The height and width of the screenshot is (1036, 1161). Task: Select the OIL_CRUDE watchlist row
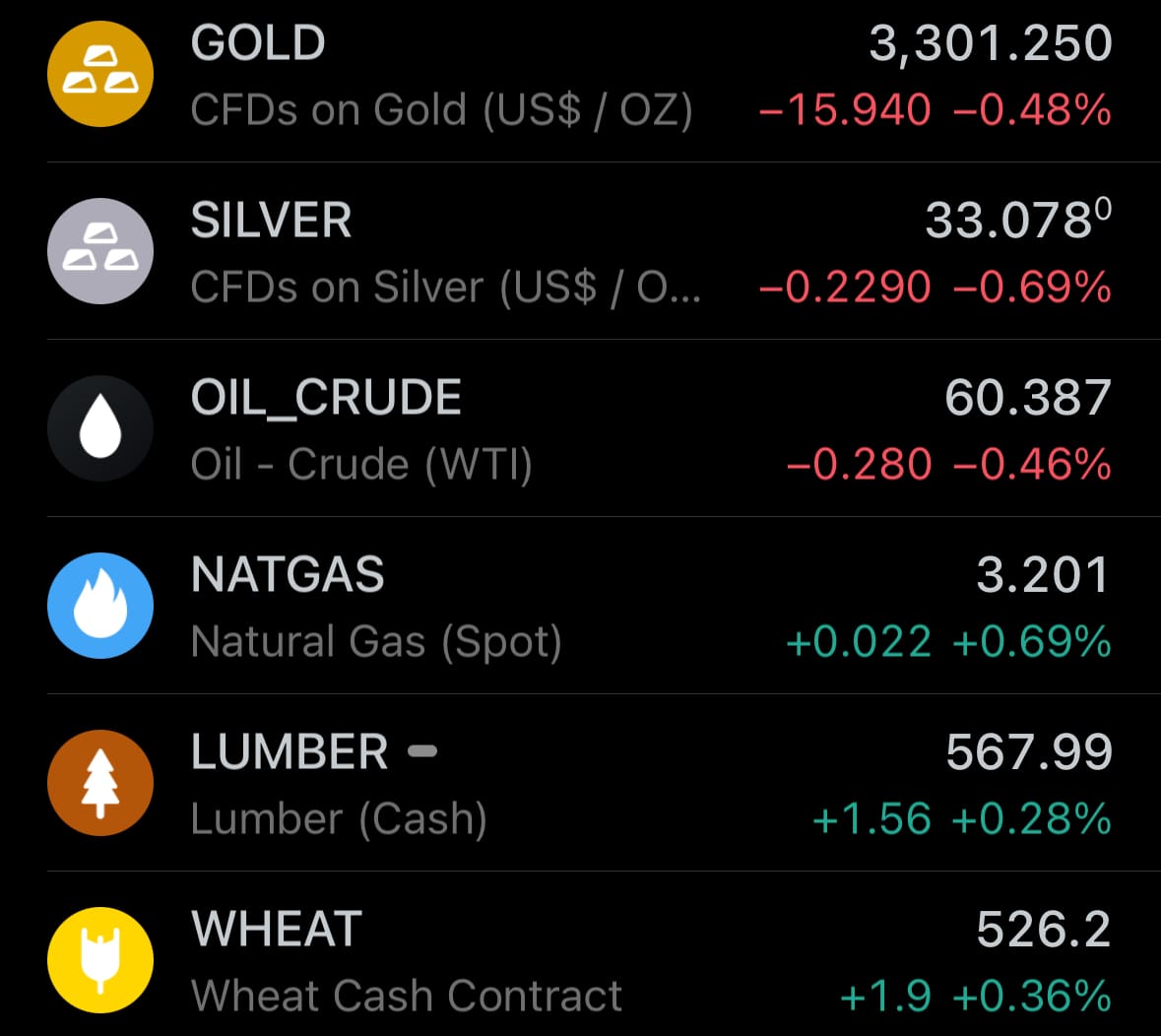[604, 428]
